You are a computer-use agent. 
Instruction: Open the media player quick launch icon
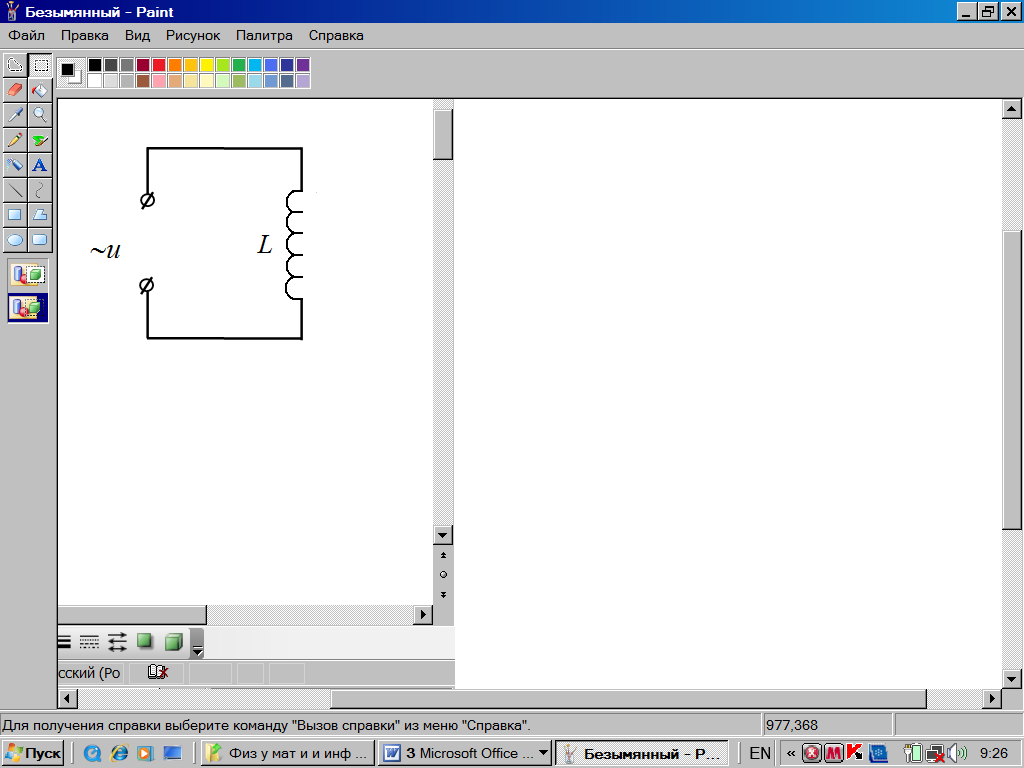[x=145, y=754]
